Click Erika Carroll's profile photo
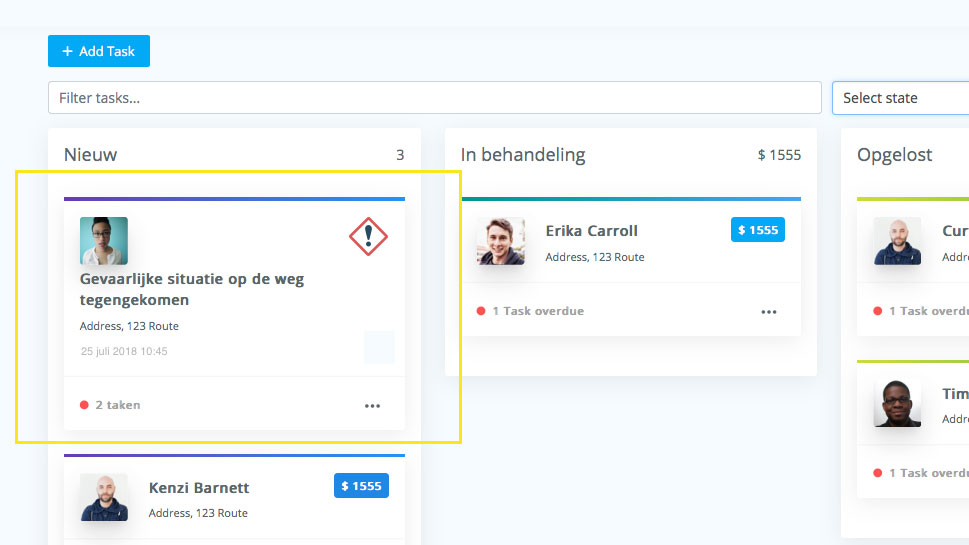969x545 pixels. 501,241
